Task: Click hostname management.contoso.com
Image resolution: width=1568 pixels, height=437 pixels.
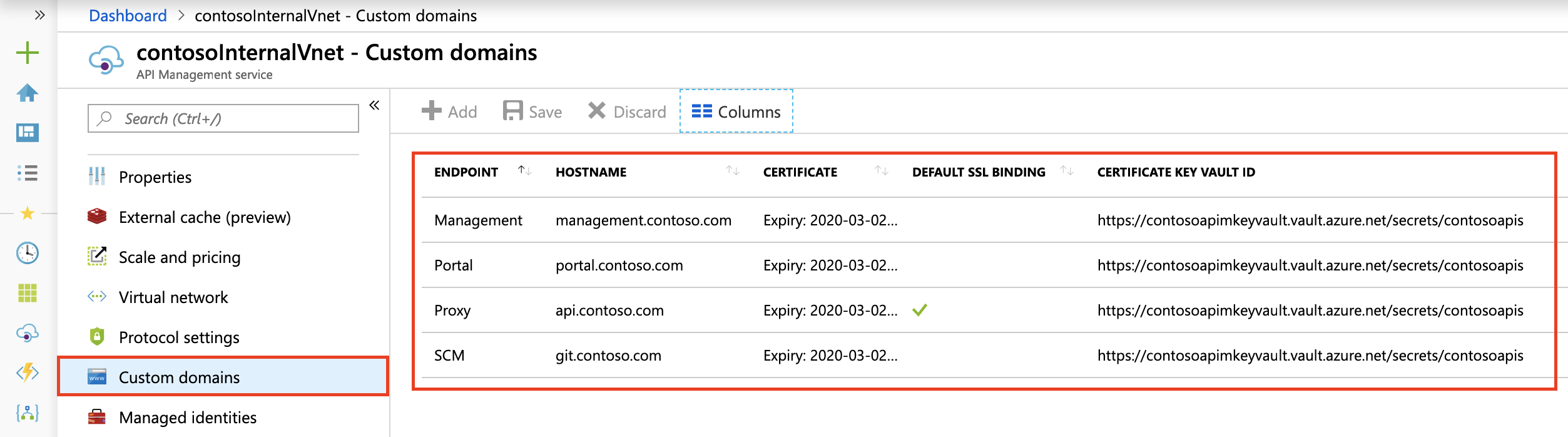Action: pos(643,220)
